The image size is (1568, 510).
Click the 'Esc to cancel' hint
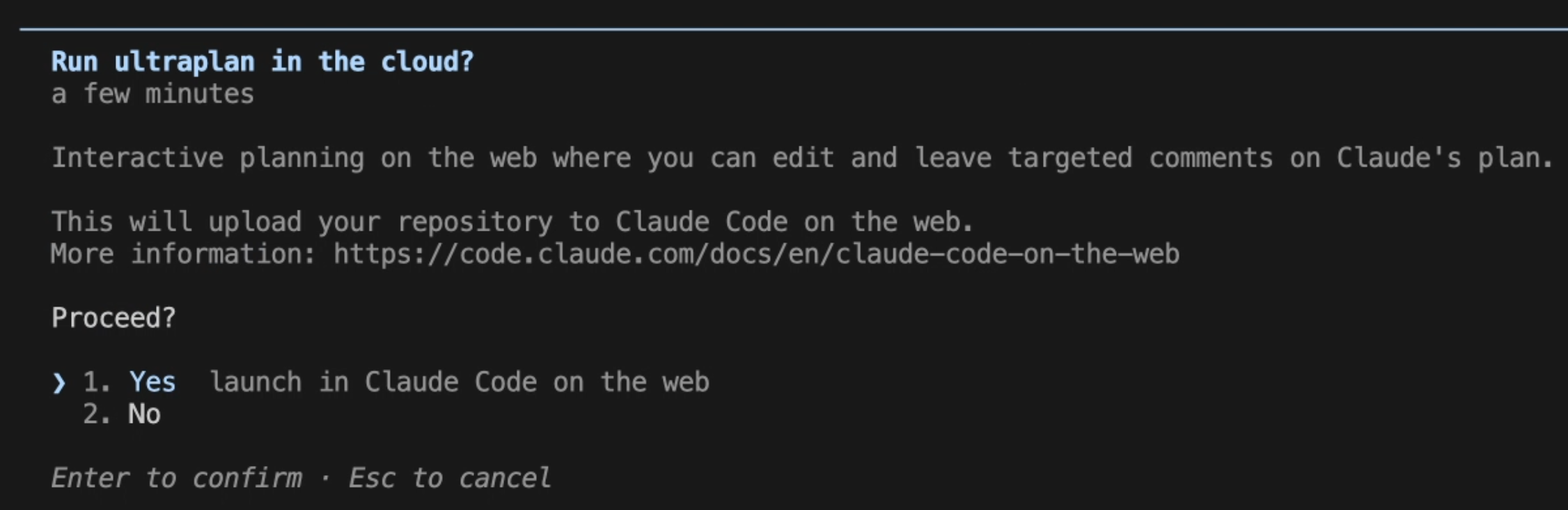pyautogui.click(x=449, y=478)
